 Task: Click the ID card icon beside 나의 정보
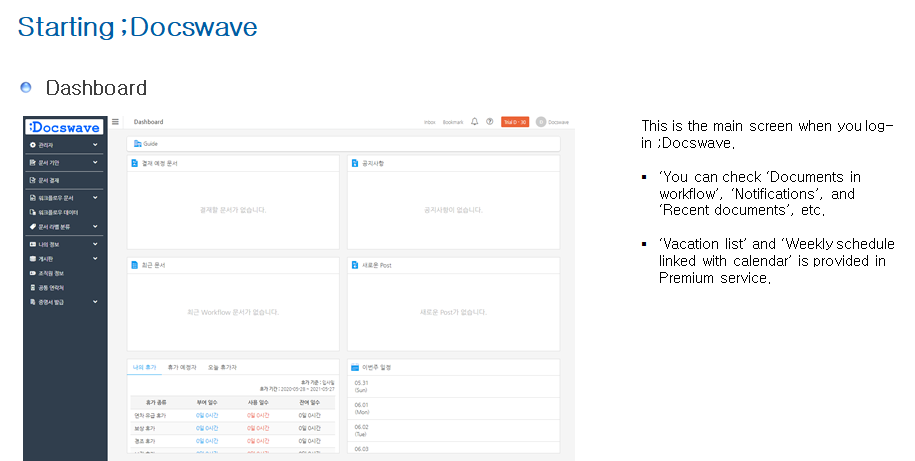click(33, 244)
